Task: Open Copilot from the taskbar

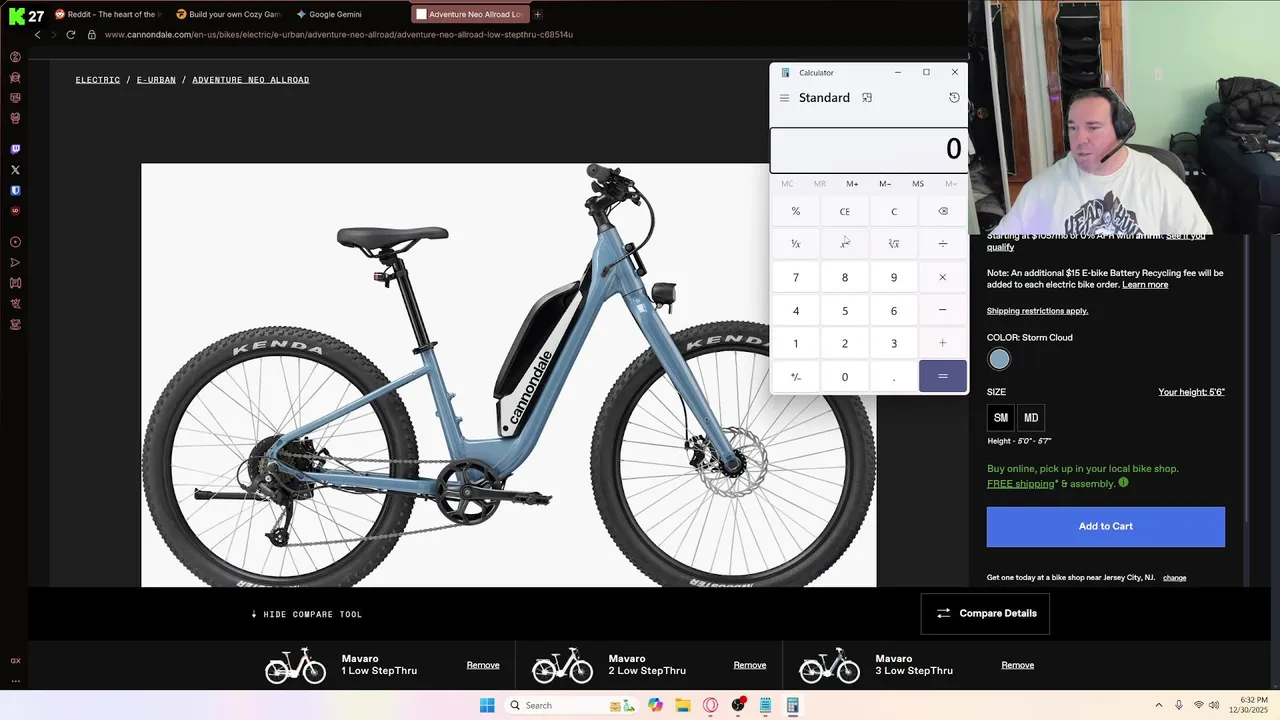Action: pyautogui.click(x=655, y=705)
